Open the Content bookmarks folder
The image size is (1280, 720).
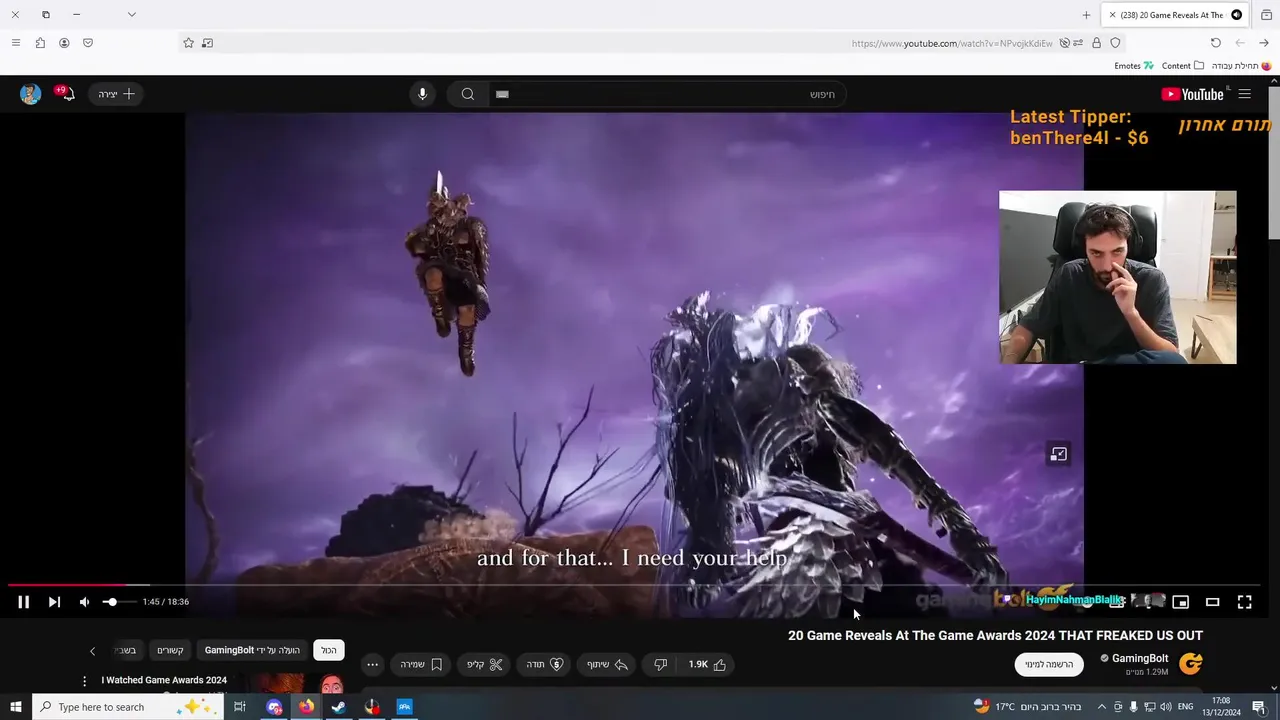pyautogui.click(x=1182, y=66)
